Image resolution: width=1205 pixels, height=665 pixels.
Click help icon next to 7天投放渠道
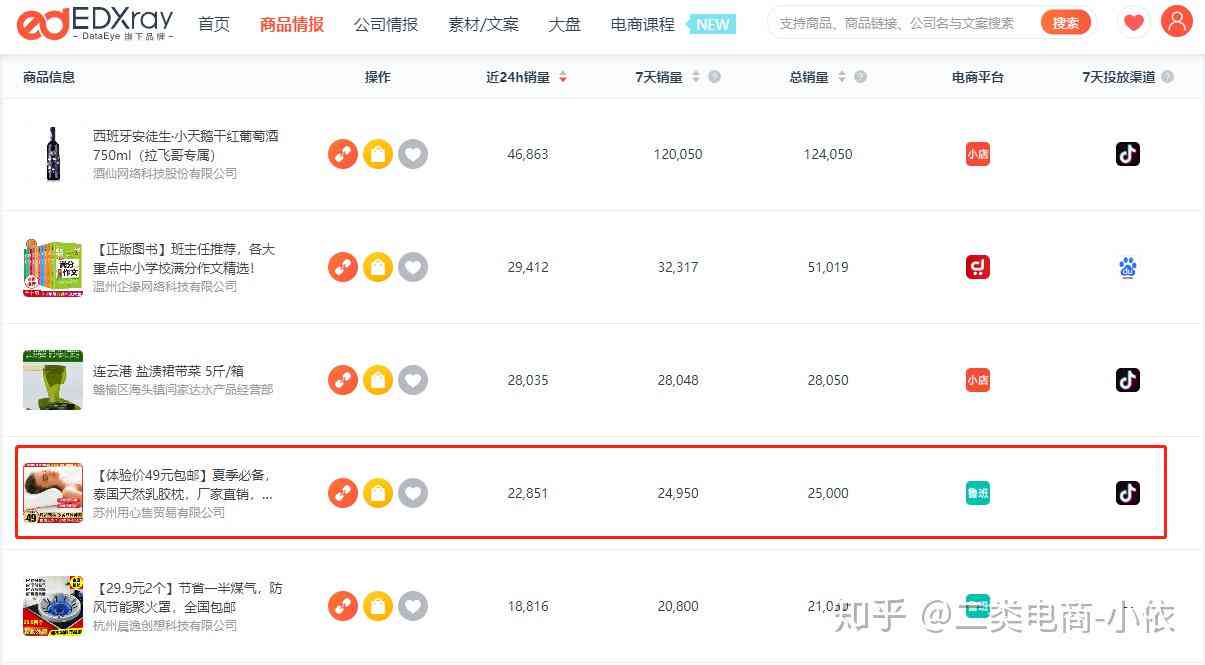1167,77
